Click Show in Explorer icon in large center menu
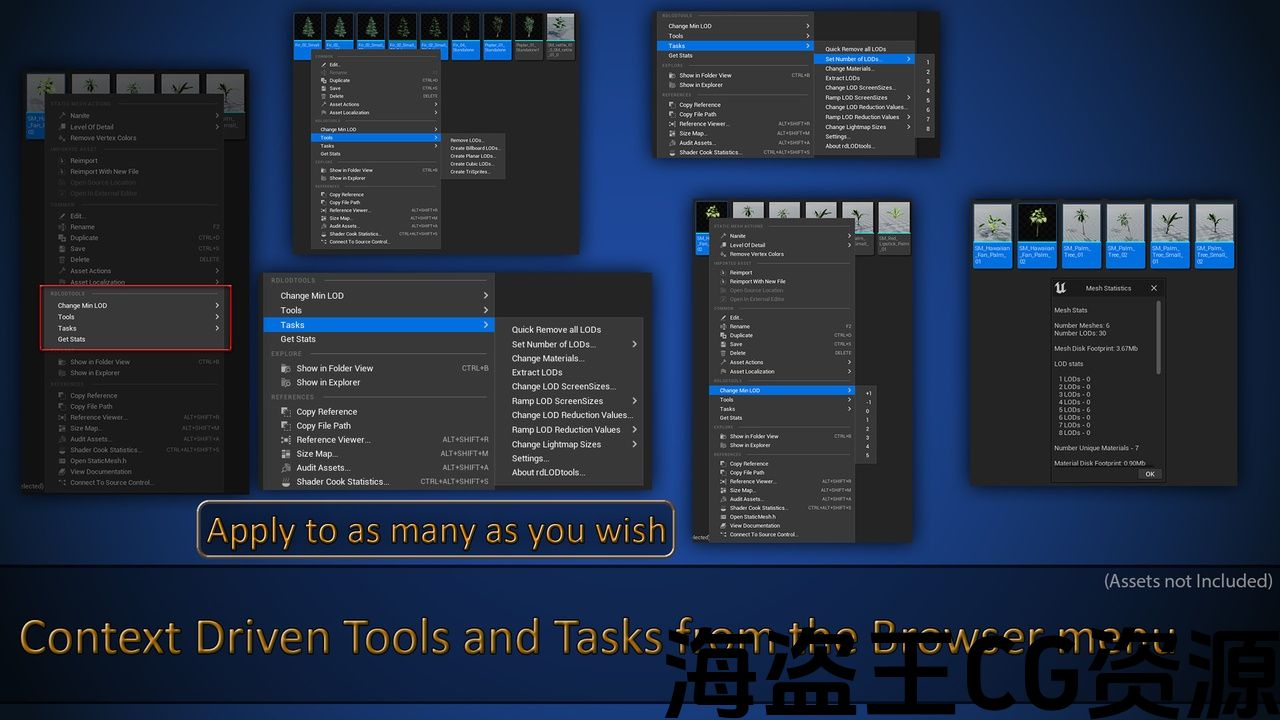 point(286,382)
